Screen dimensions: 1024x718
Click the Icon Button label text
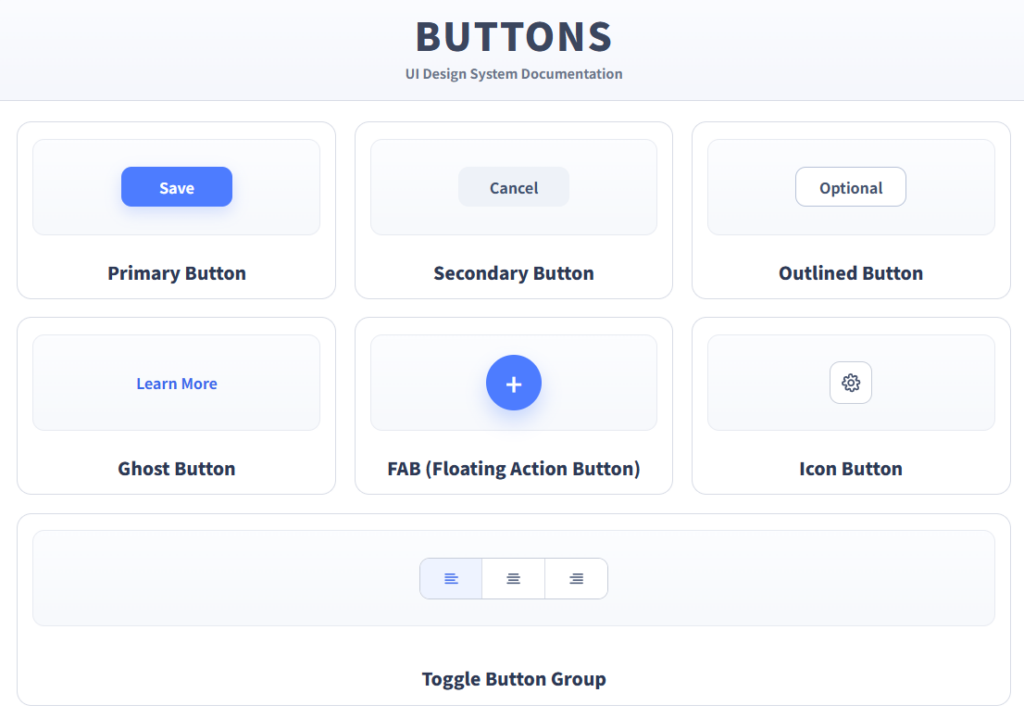click(850, 468)
